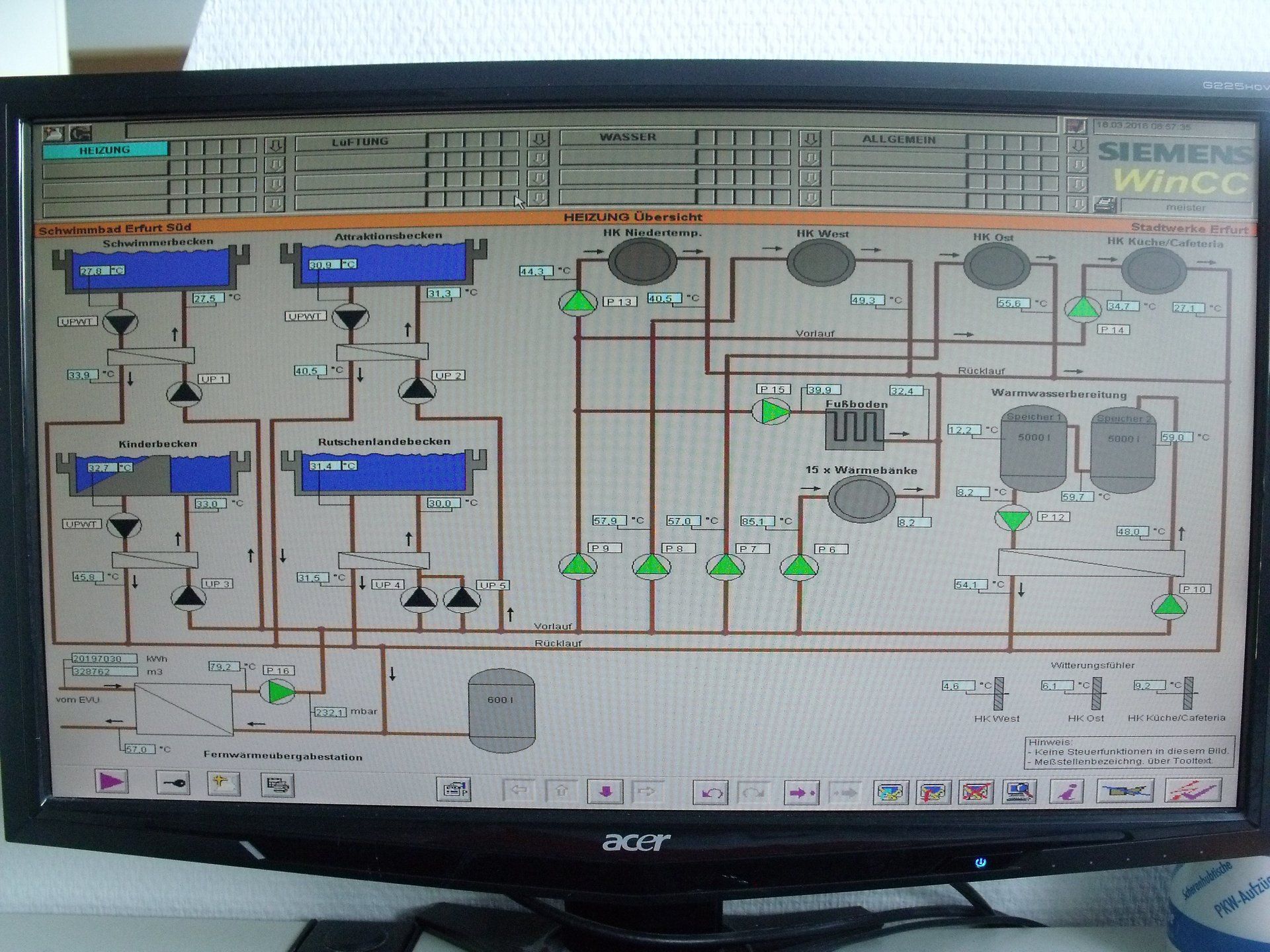Select pump P 14 at HK Küche/Cafeteria
The image size is (1270, 952).
[x=1082, y=308]
